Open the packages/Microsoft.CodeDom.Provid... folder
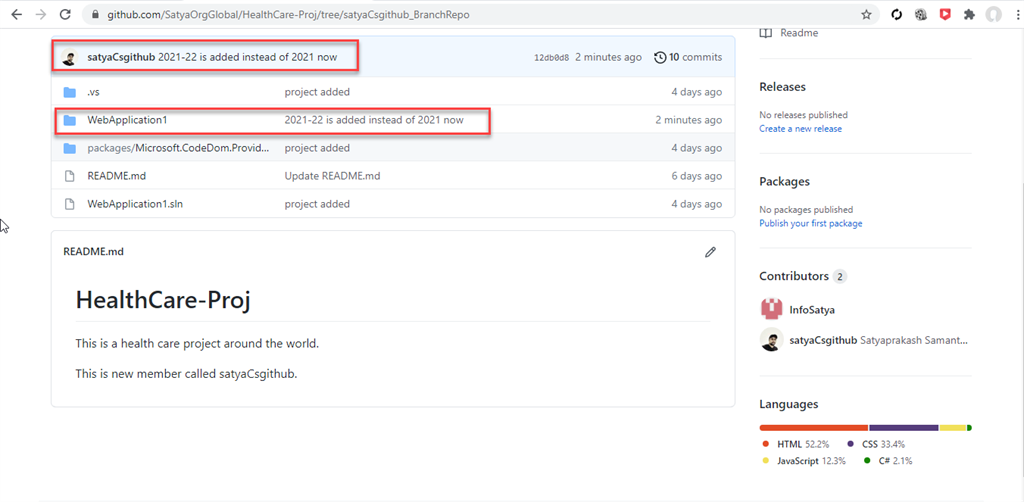The width and height of the screenshot is (1024, 502). pos(178,148)
